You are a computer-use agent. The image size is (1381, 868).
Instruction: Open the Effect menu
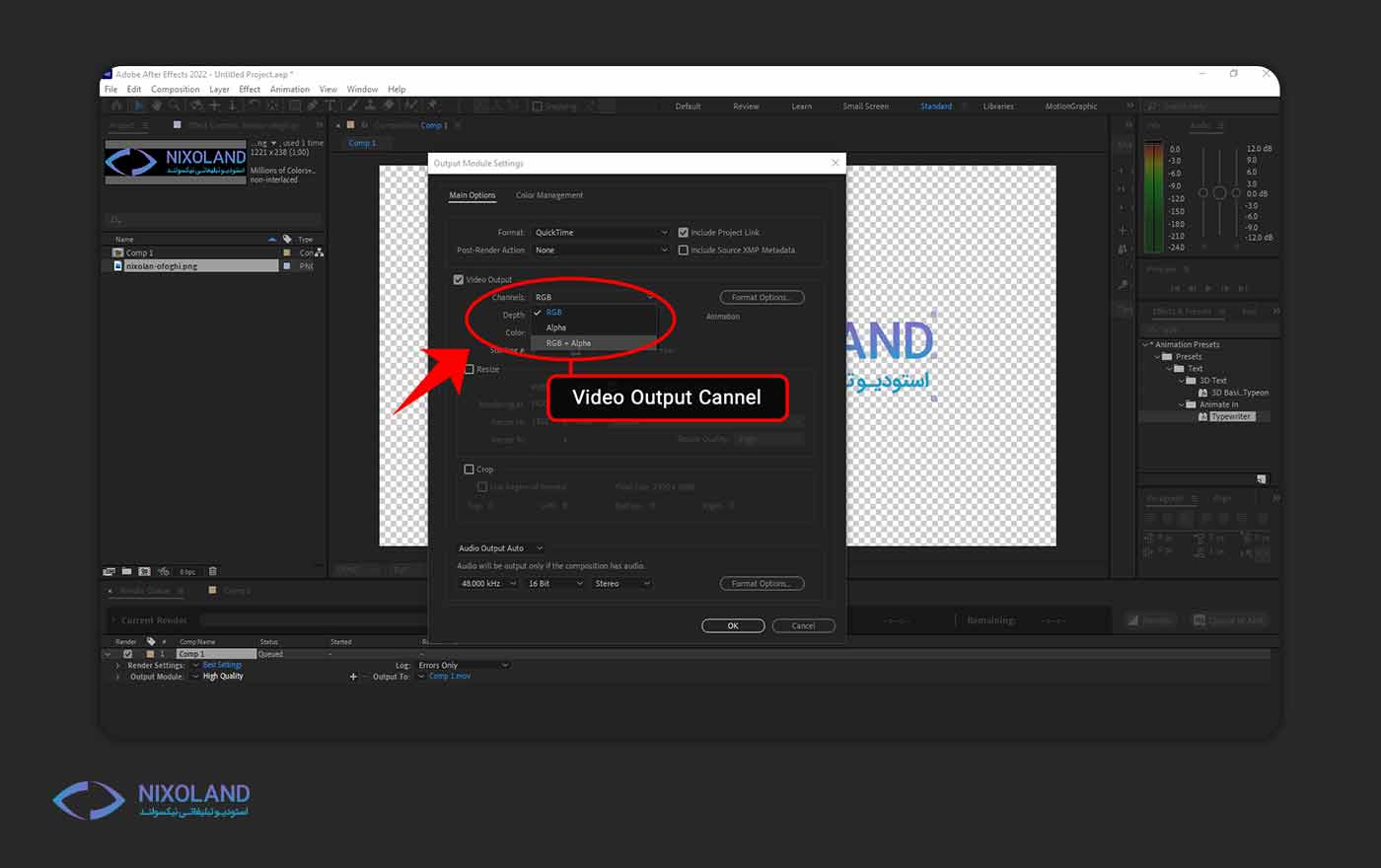click(250, 90)
